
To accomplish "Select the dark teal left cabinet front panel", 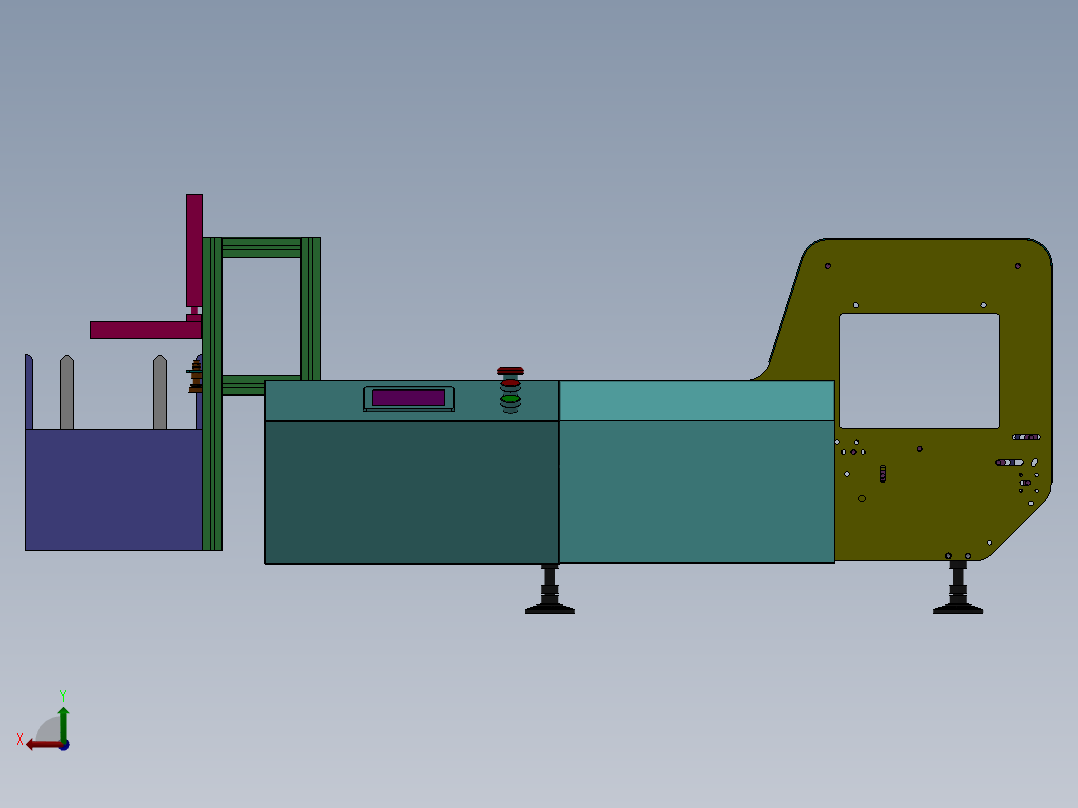I will 412,492.
